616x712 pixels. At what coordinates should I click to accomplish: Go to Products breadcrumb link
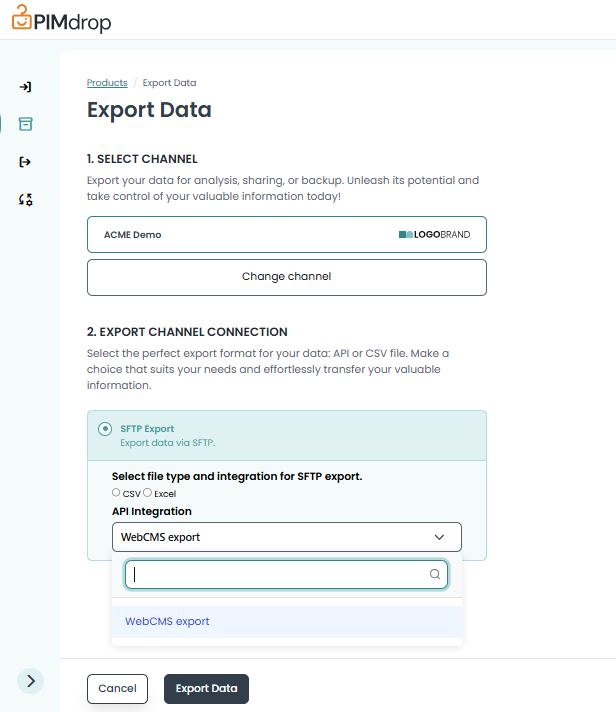[107, 83]
